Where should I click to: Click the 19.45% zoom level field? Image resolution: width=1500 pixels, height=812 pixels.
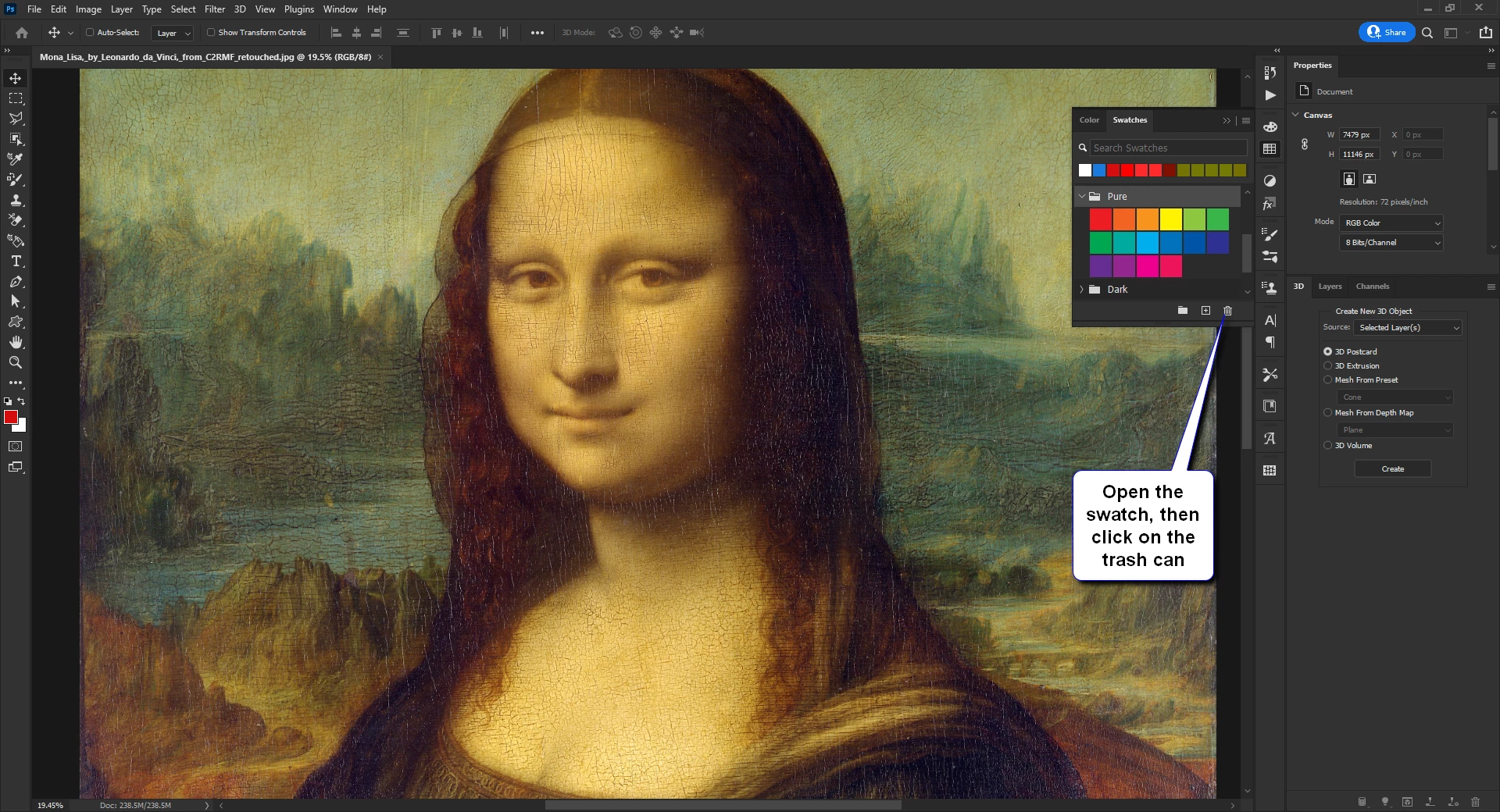point(50,805)
